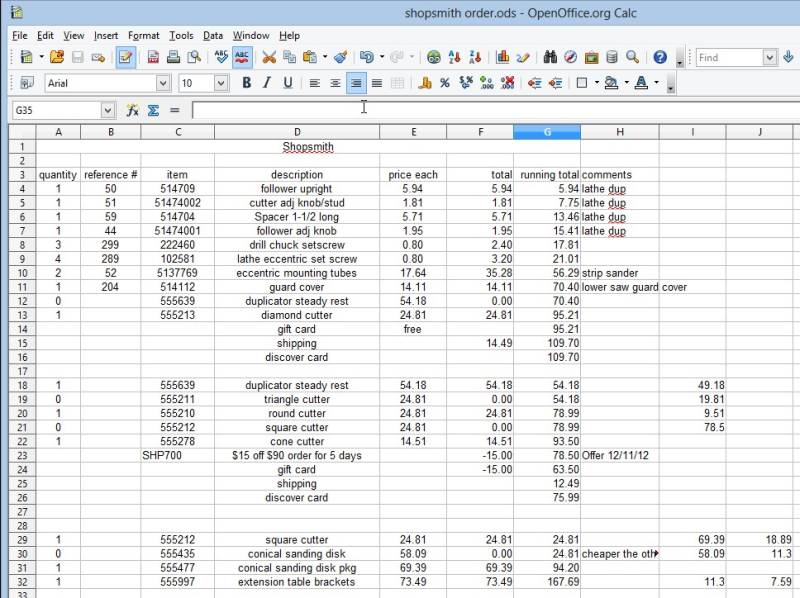Toggle Align Right
800x598 pixels.
click(356, 83)
